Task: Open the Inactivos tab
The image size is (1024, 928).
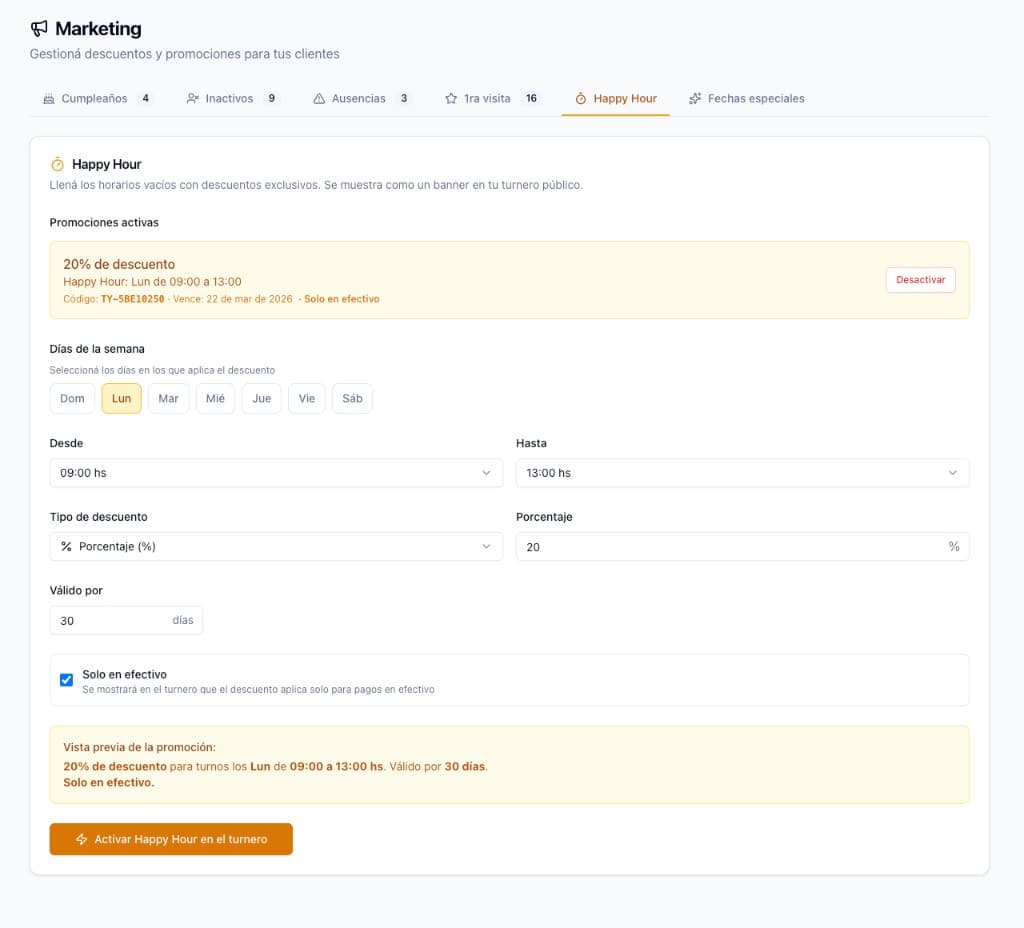Action: [229, 99]
